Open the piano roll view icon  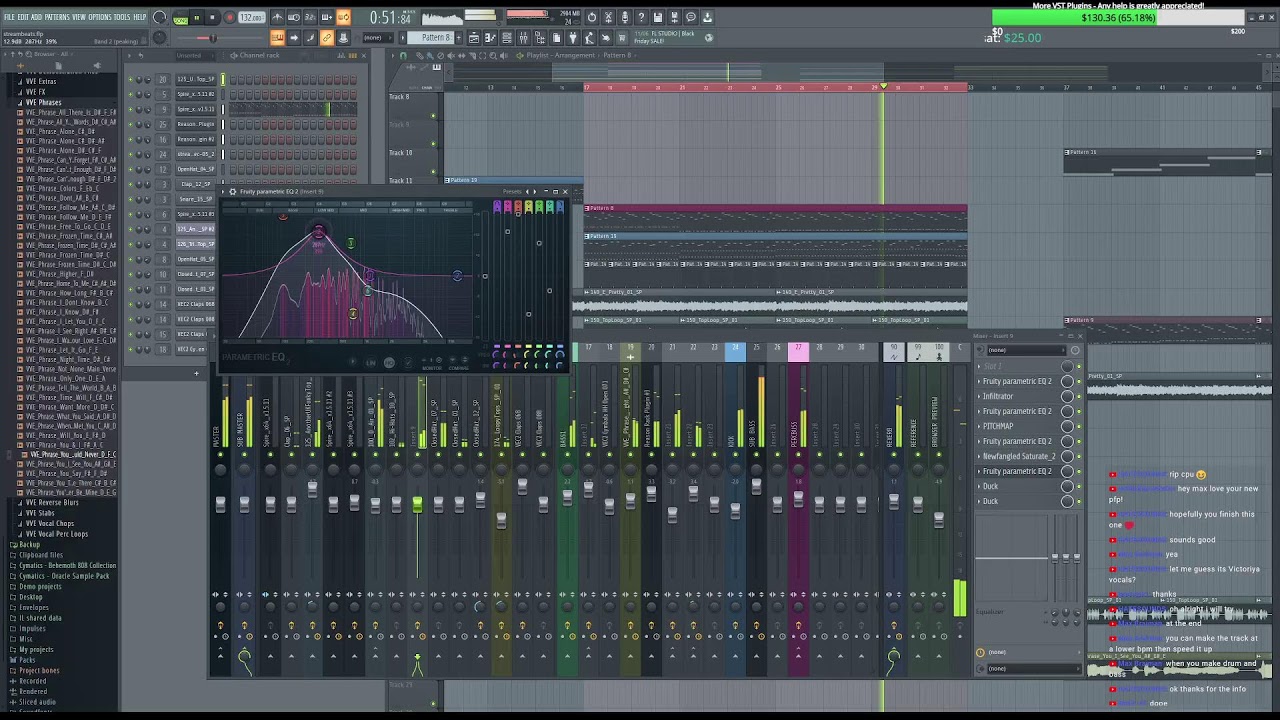point(490,38)
